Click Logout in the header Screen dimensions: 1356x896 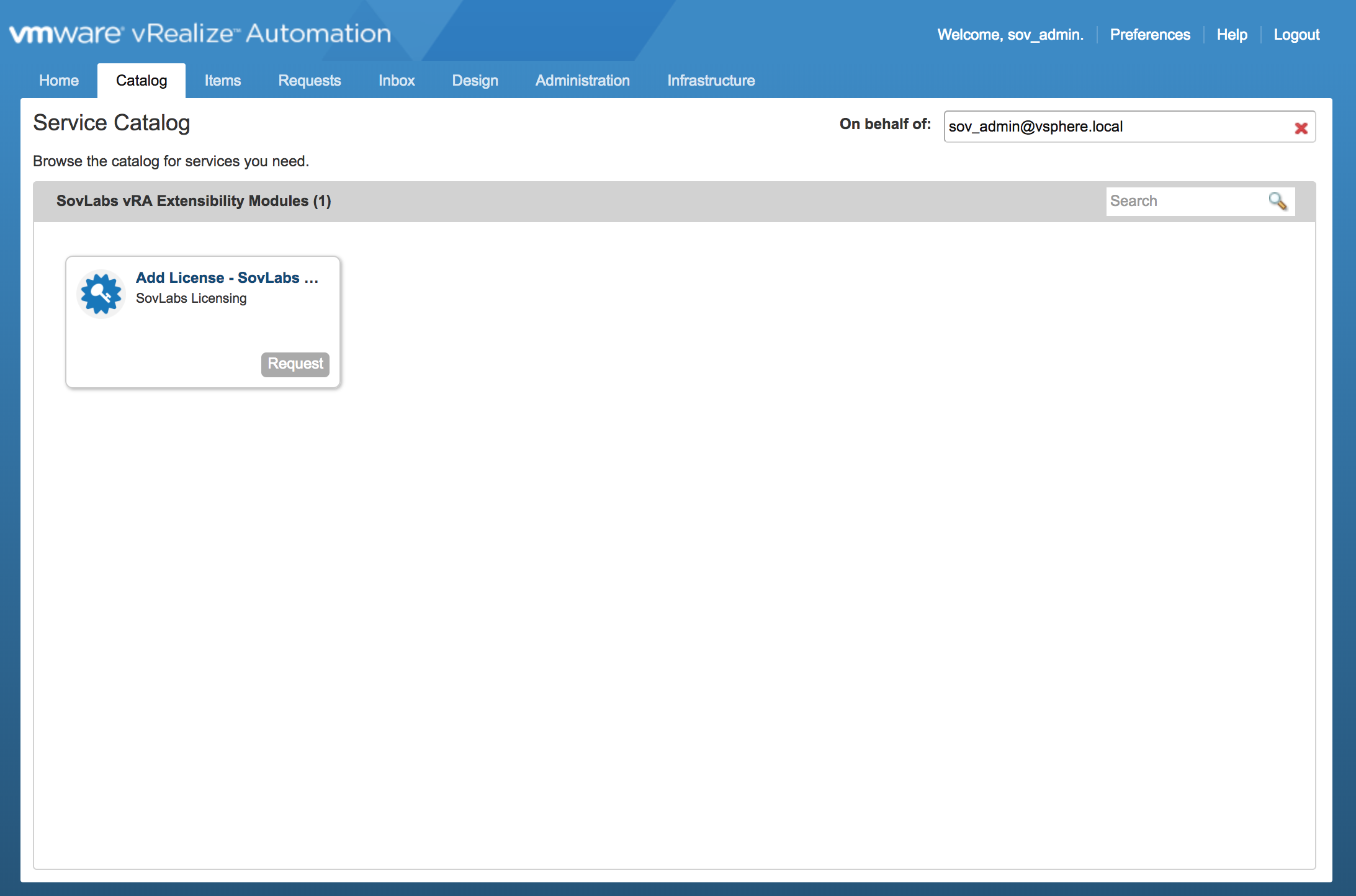click(1296, 35)
